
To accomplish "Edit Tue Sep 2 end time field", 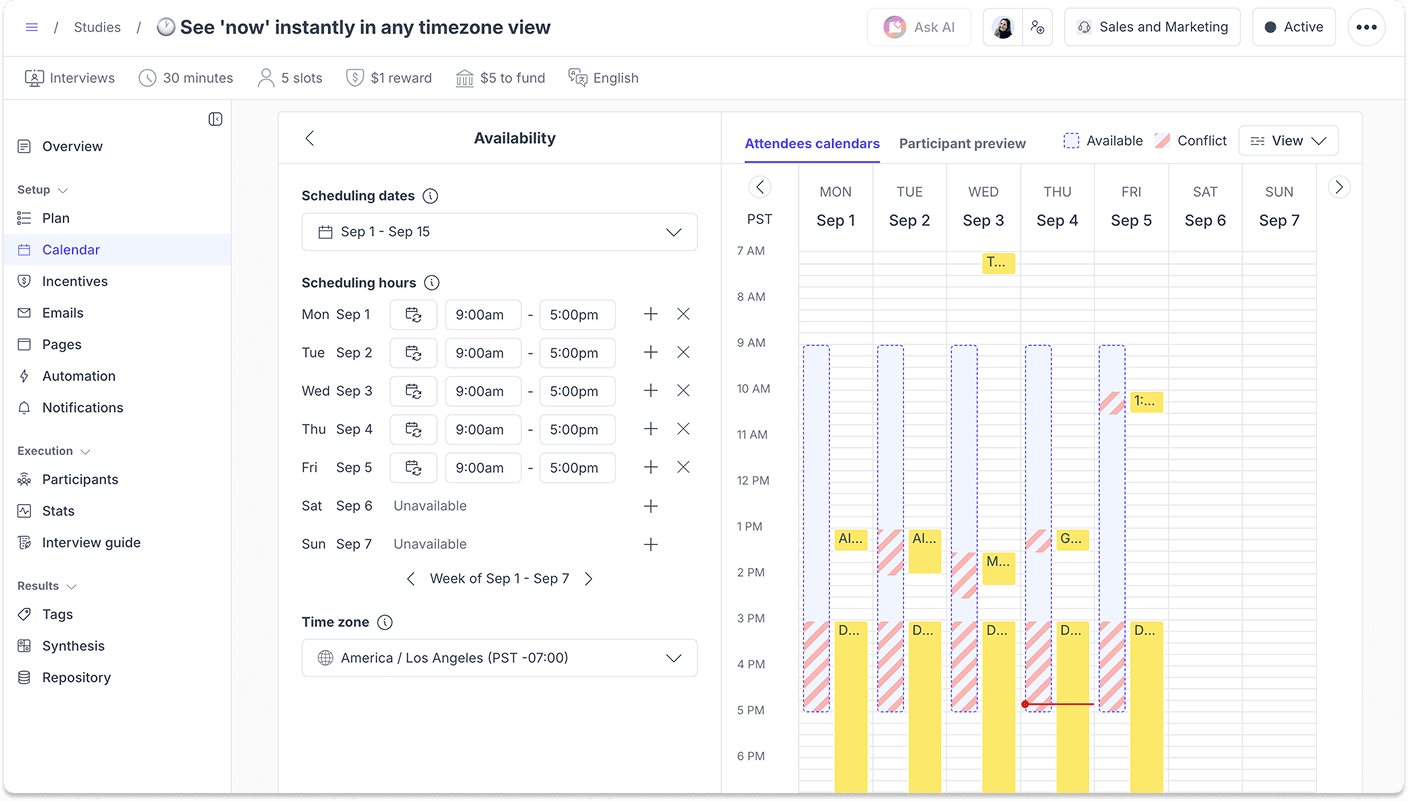I will [x=577, y=353].
